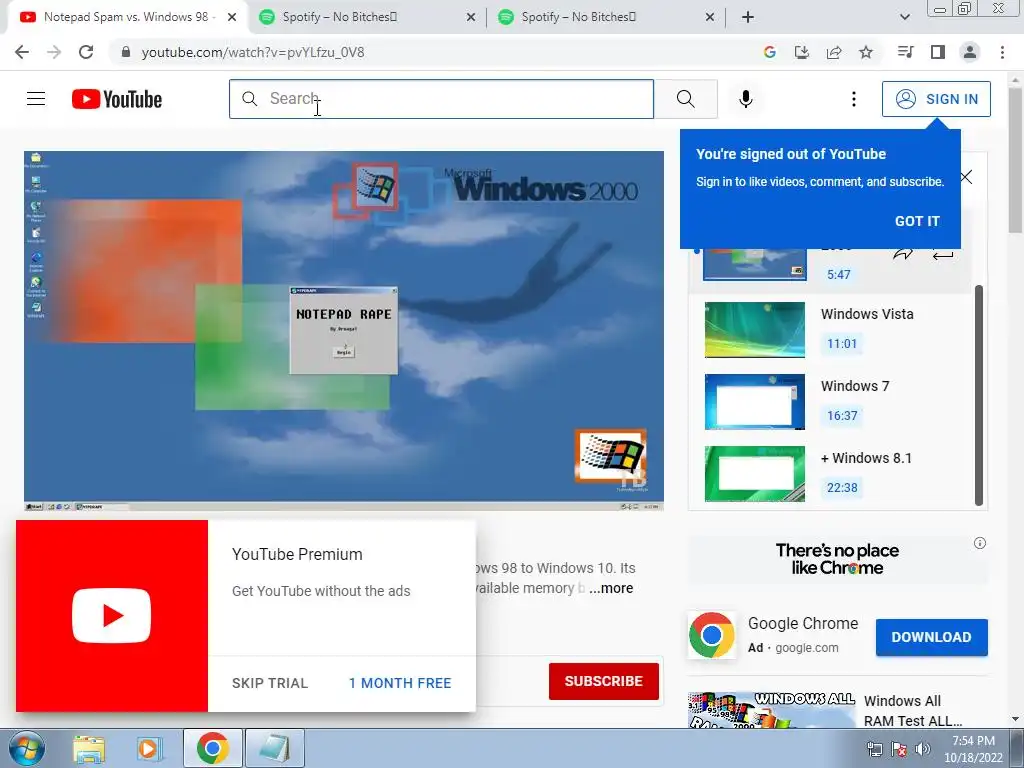The height and width of the screenshot is (768, 1024).
Task: Go forward with the browser forward arrow
Action: coord(54,52)
